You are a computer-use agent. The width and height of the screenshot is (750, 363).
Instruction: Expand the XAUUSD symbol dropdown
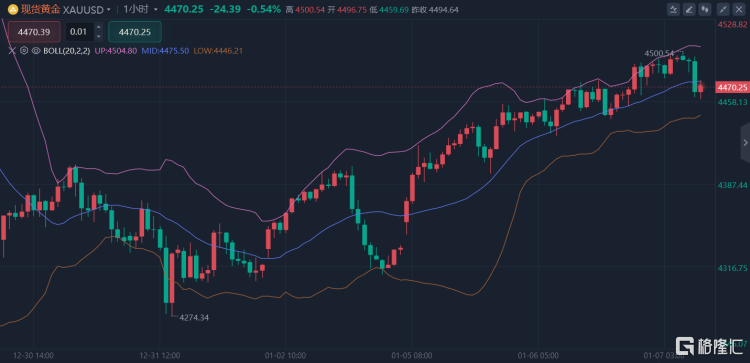click(x=109, y=10)
